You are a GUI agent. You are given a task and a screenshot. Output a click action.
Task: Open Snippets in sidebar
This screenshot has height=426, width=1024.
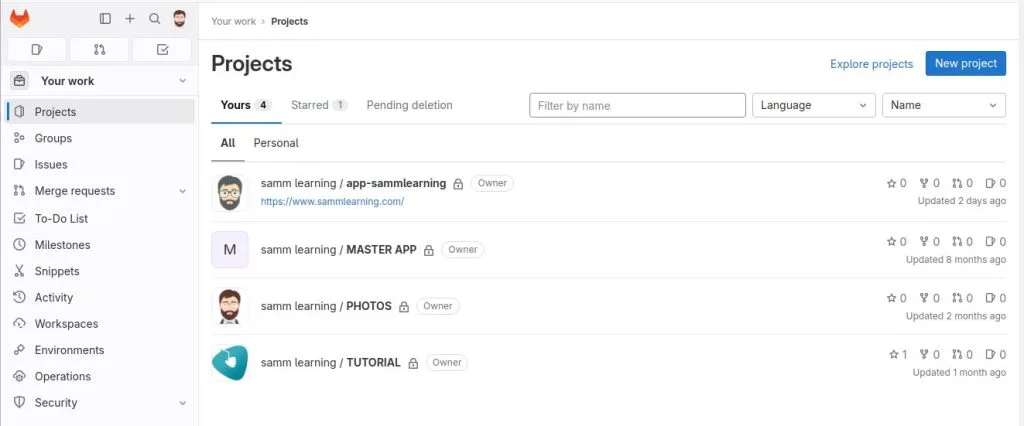click(x=101, y=270)
